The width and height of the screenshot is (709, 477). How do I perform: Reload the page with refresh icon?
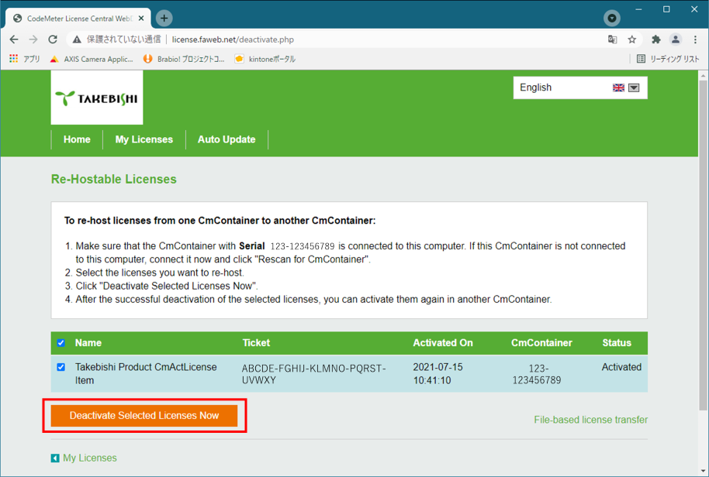click(x=53, y=40)
